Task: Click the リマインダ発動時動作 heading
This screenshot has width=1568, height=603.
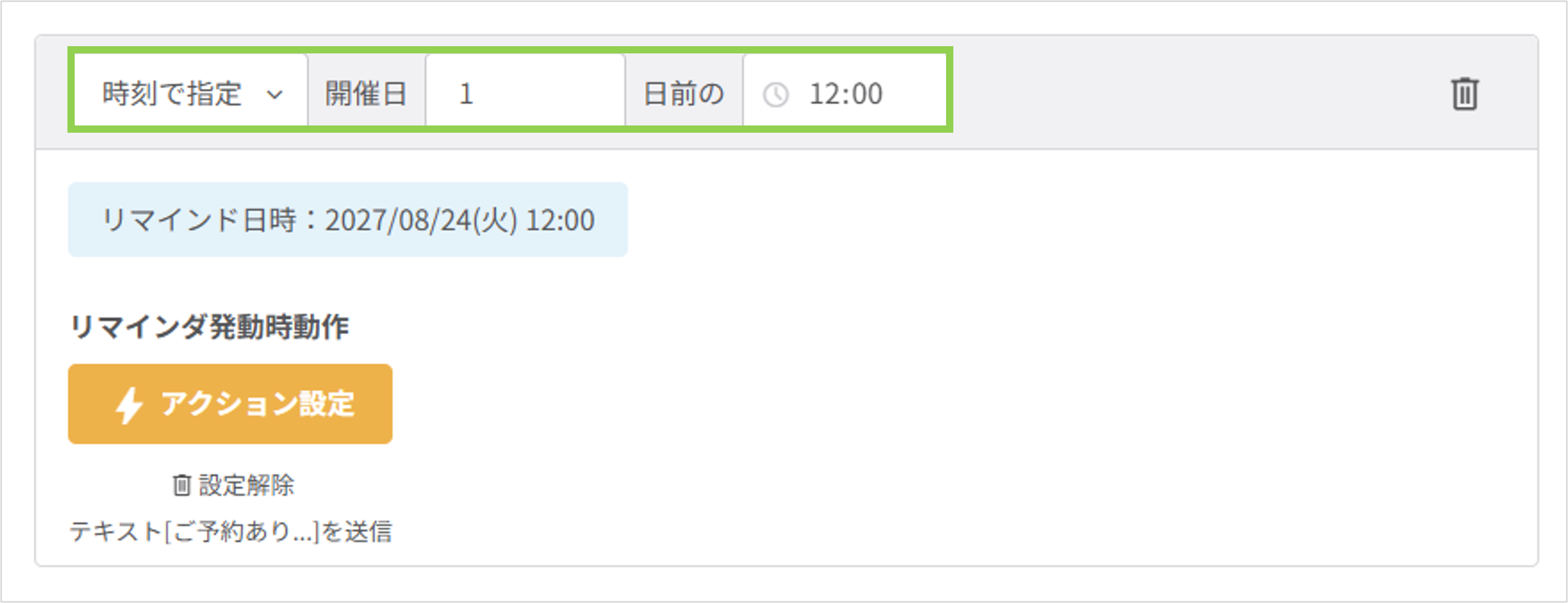Action: point(209,327)
